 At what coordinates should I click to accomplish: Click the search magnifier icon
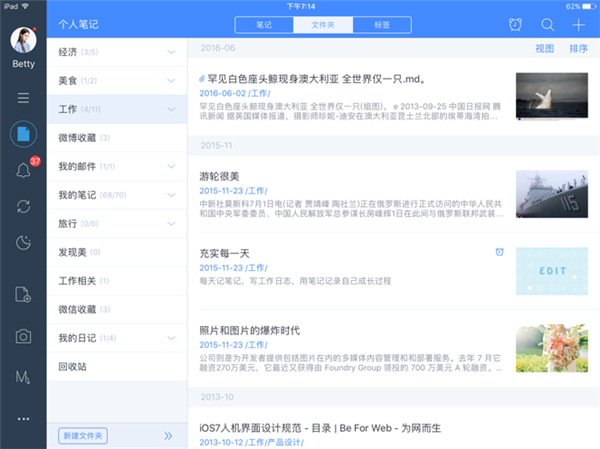pos(547,25)
